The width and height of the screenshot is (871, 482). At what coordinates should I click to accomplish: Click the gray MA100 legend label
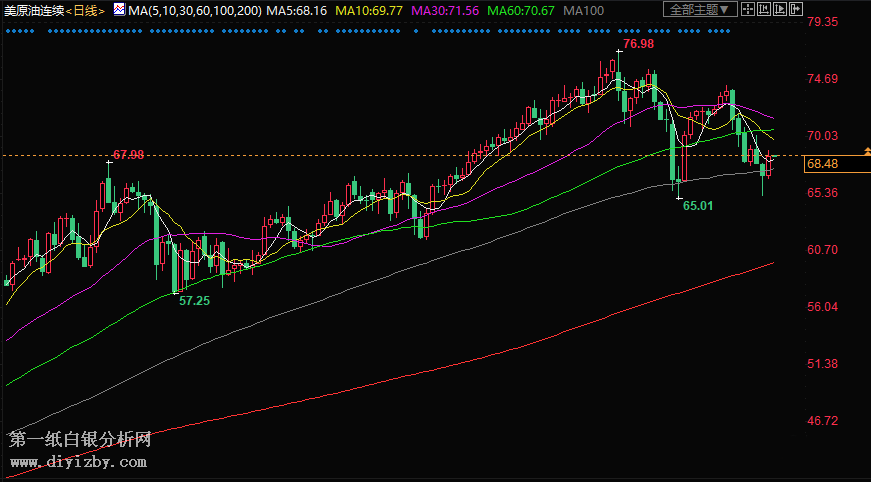(583, 10)
